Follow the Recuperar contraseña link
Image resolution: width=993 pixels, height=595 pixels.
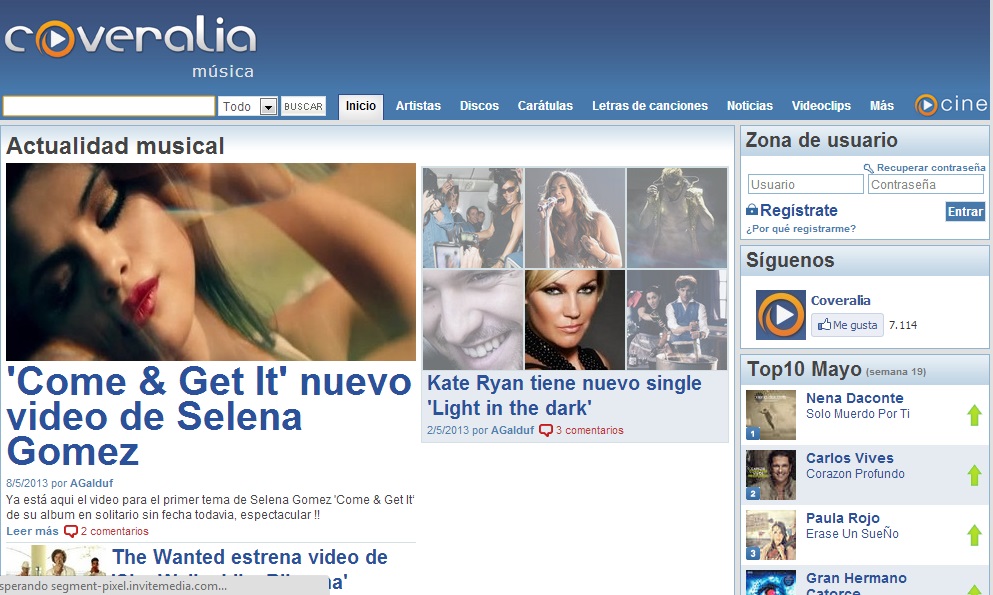[x=930, y=168]
